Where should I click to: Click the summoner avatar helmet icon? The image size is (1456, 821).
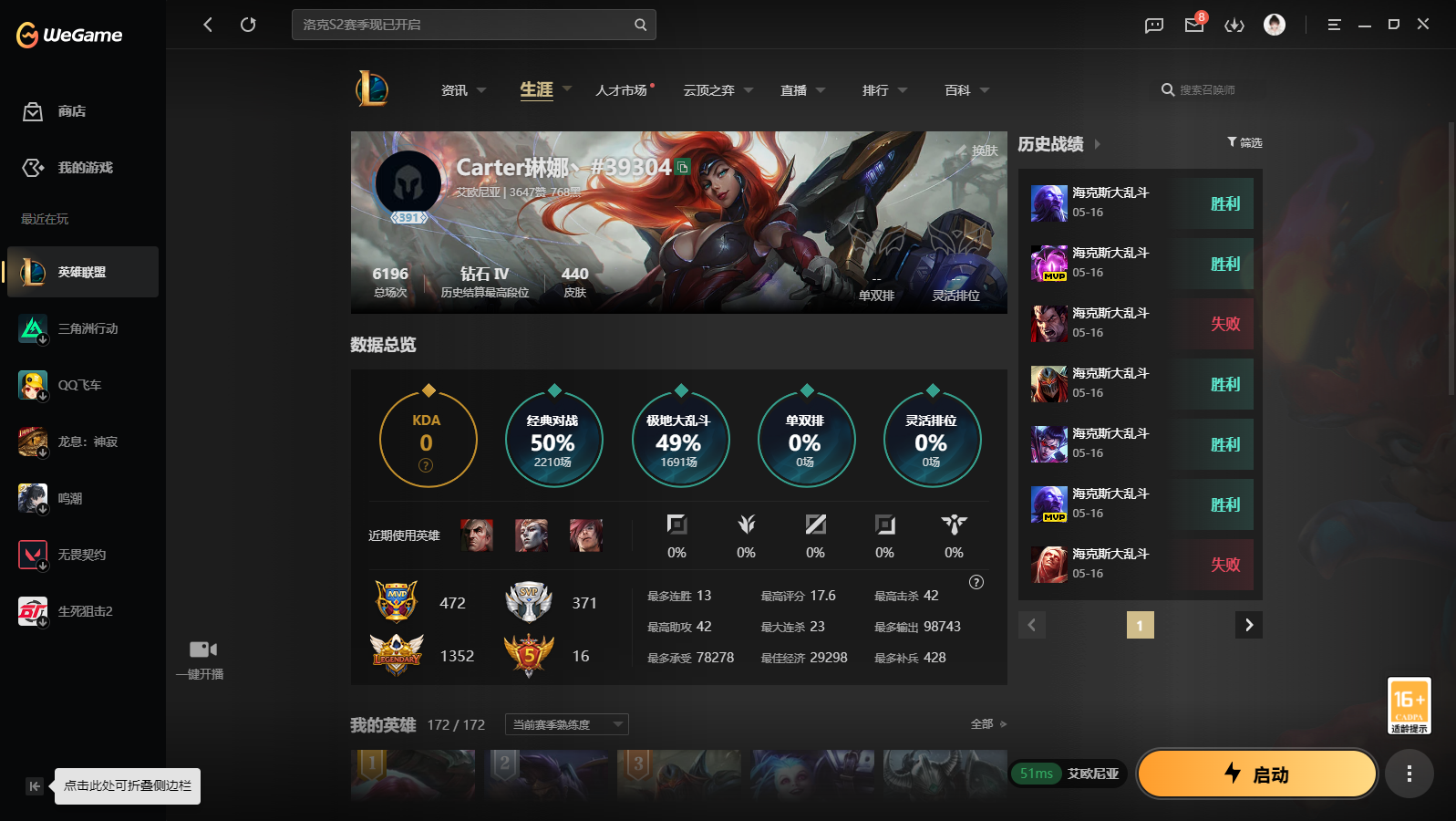click(408, 185)
